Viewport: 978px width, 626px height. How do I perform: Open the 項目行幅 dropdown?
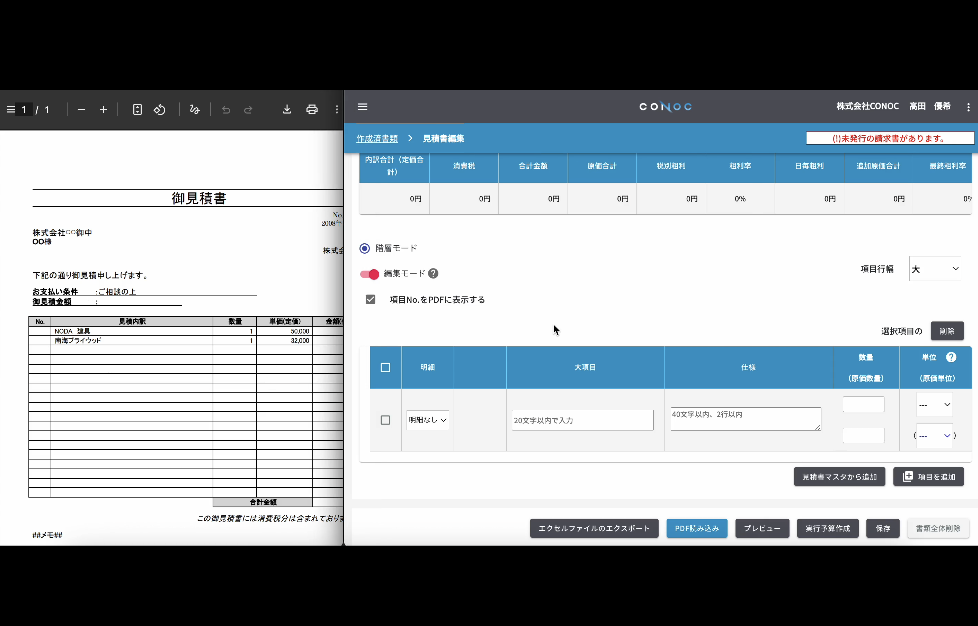click(935, 269)
